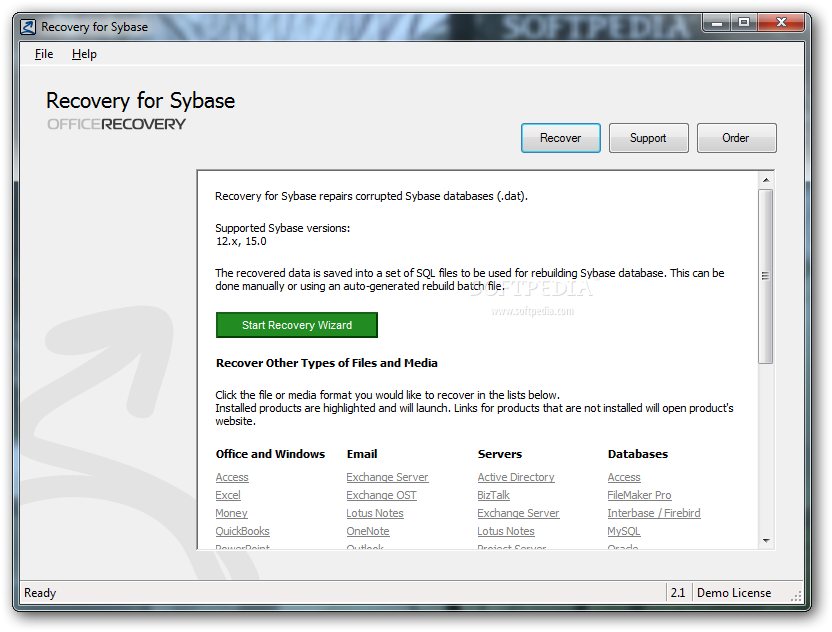
Task: Maximize the Recovery for Sybase window
Action: [744, 23]
